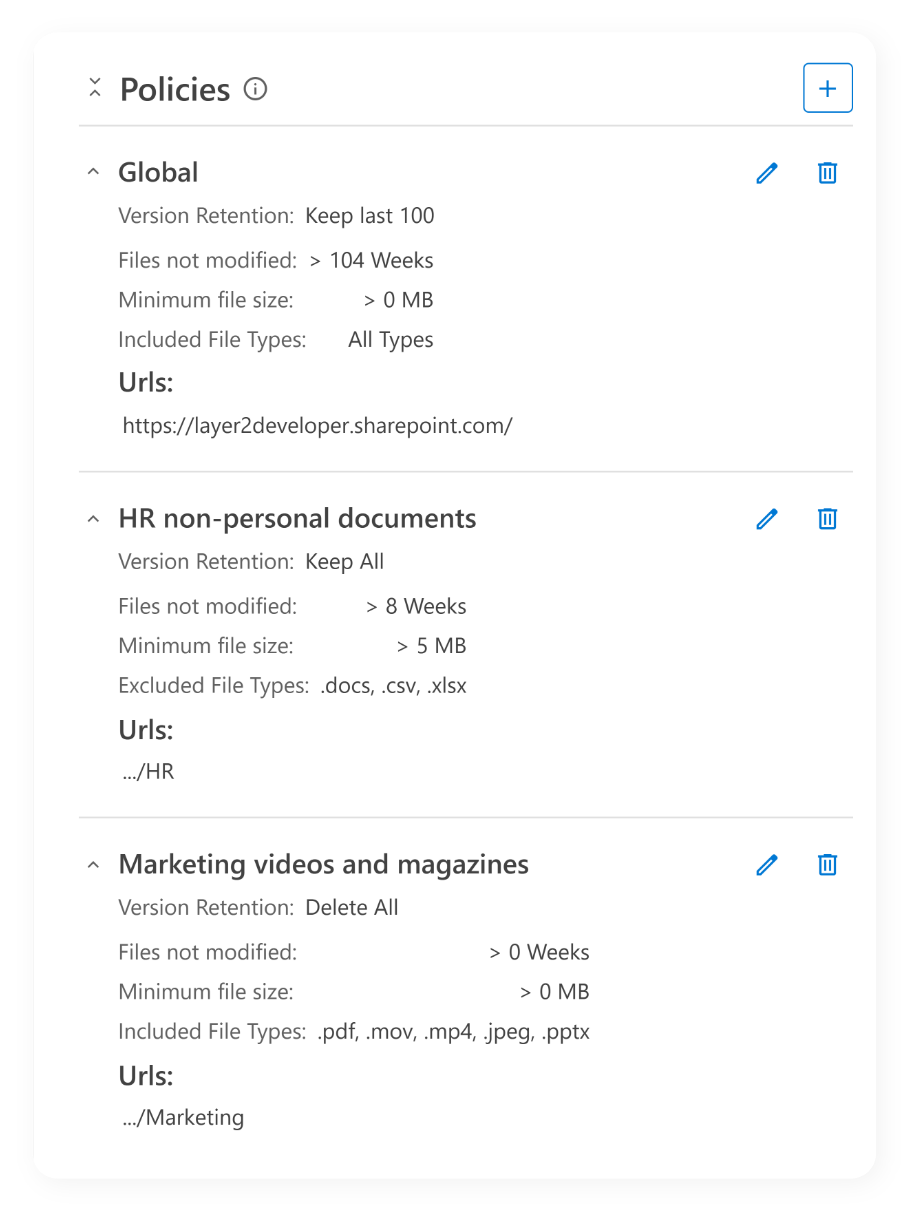Click the Keep last 100 retention value
The width and height of the screenshot is (919, 1221).
369,216
